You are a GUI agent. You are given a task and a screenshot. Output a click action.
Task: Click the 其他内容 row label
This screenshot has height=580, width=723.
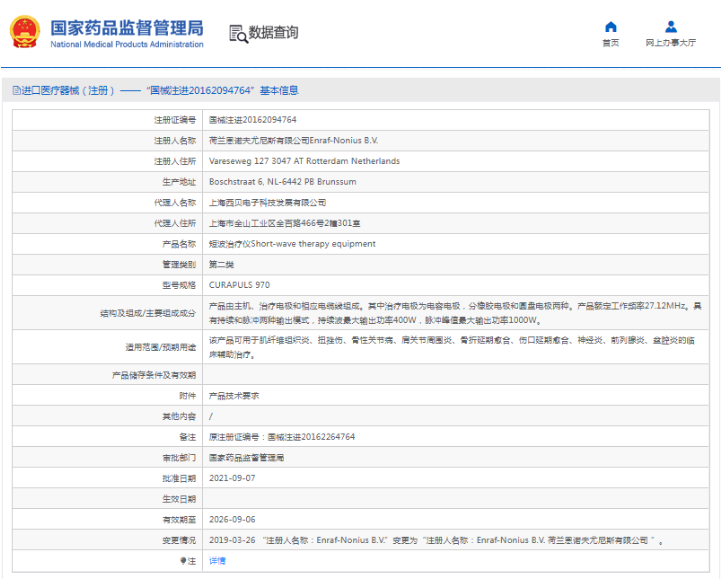179,416
